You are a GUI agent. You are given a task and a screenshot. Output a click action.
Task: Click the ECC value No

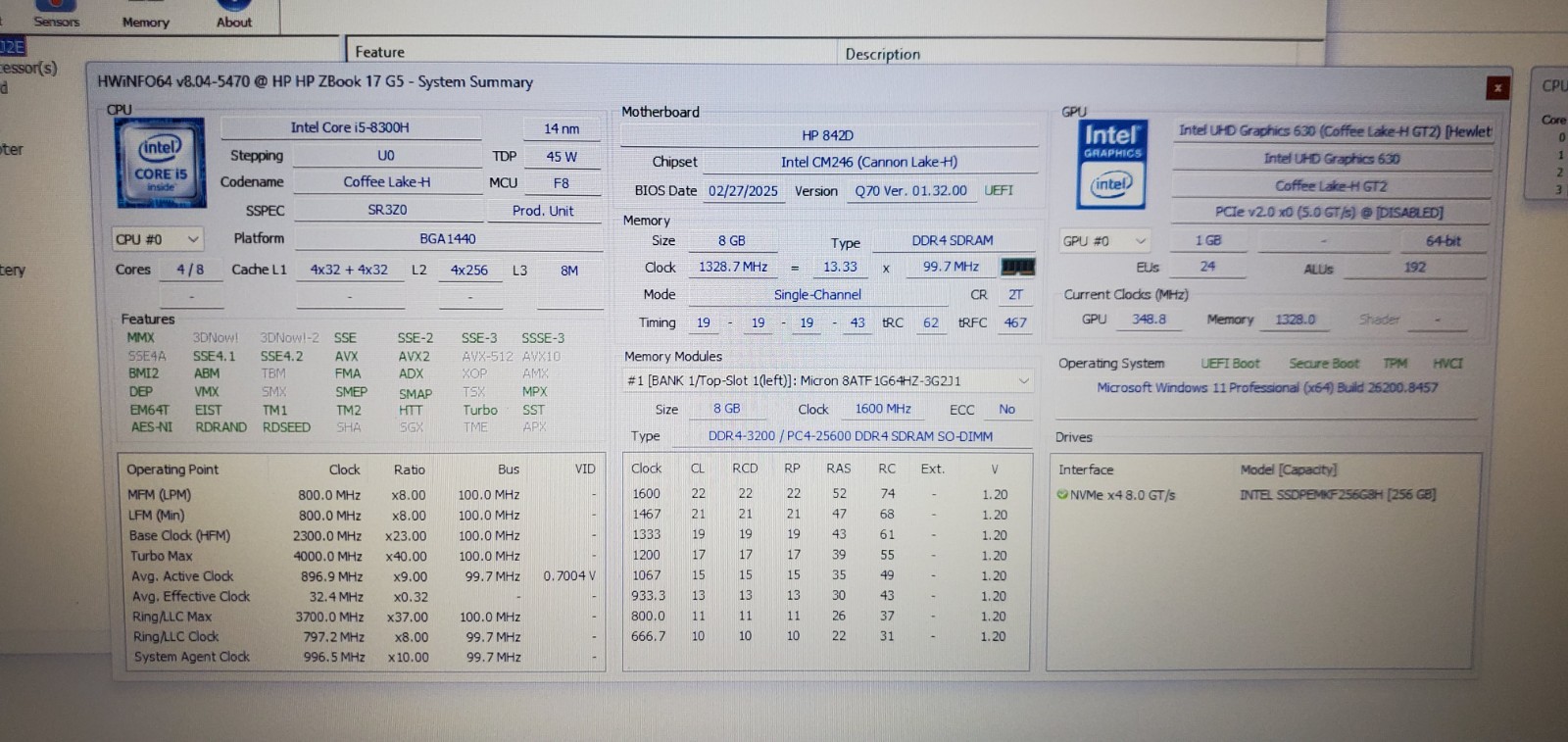click(1006, 409)
